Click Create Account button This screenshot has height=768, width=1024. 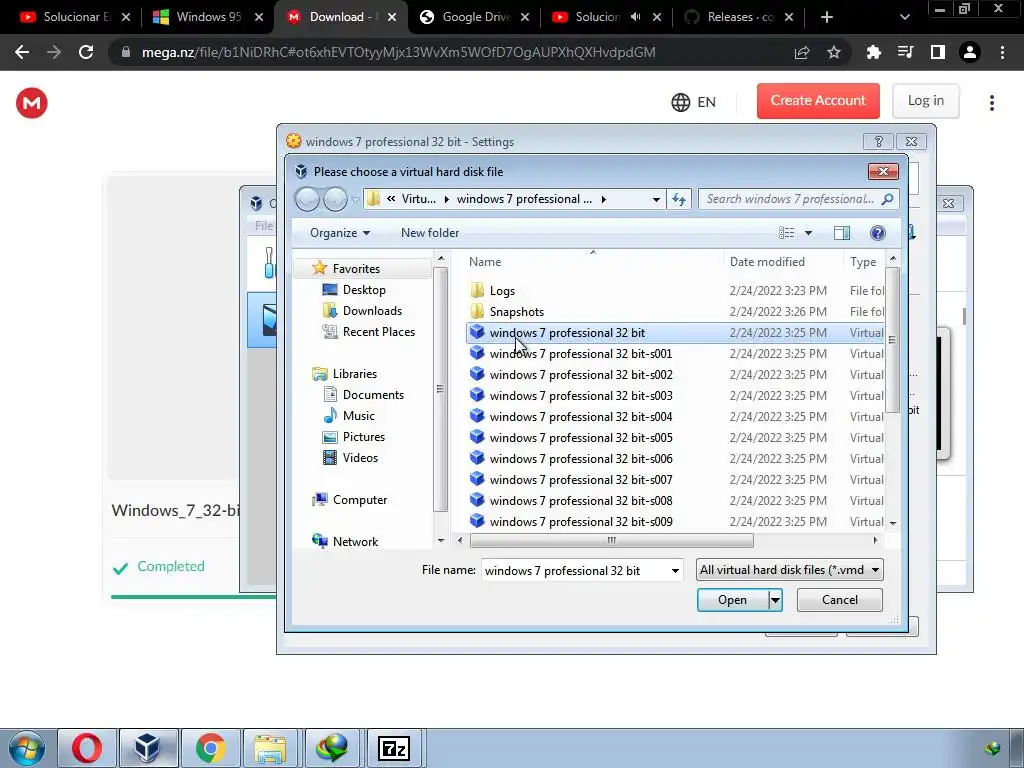click(818, 101)
